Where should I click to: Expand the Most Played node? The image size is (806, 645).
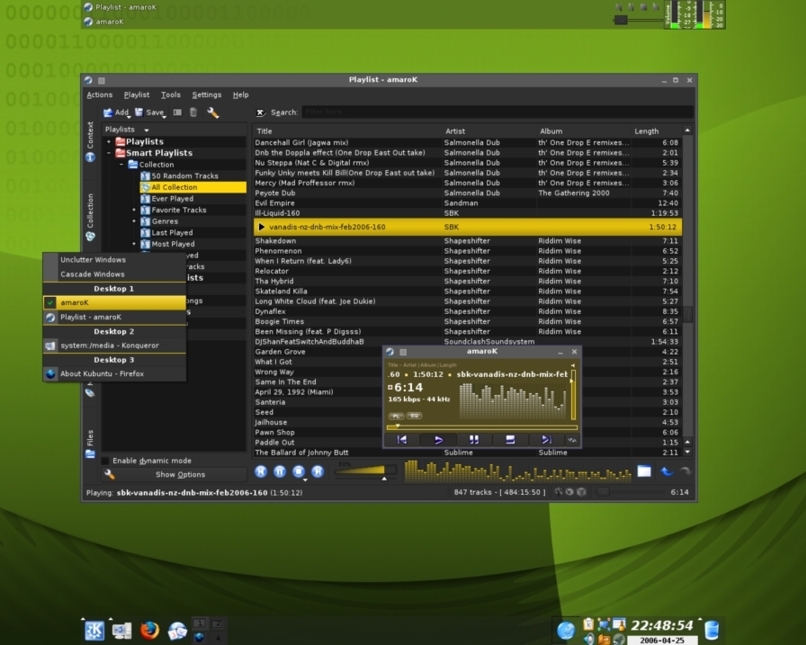click(134, 244)
